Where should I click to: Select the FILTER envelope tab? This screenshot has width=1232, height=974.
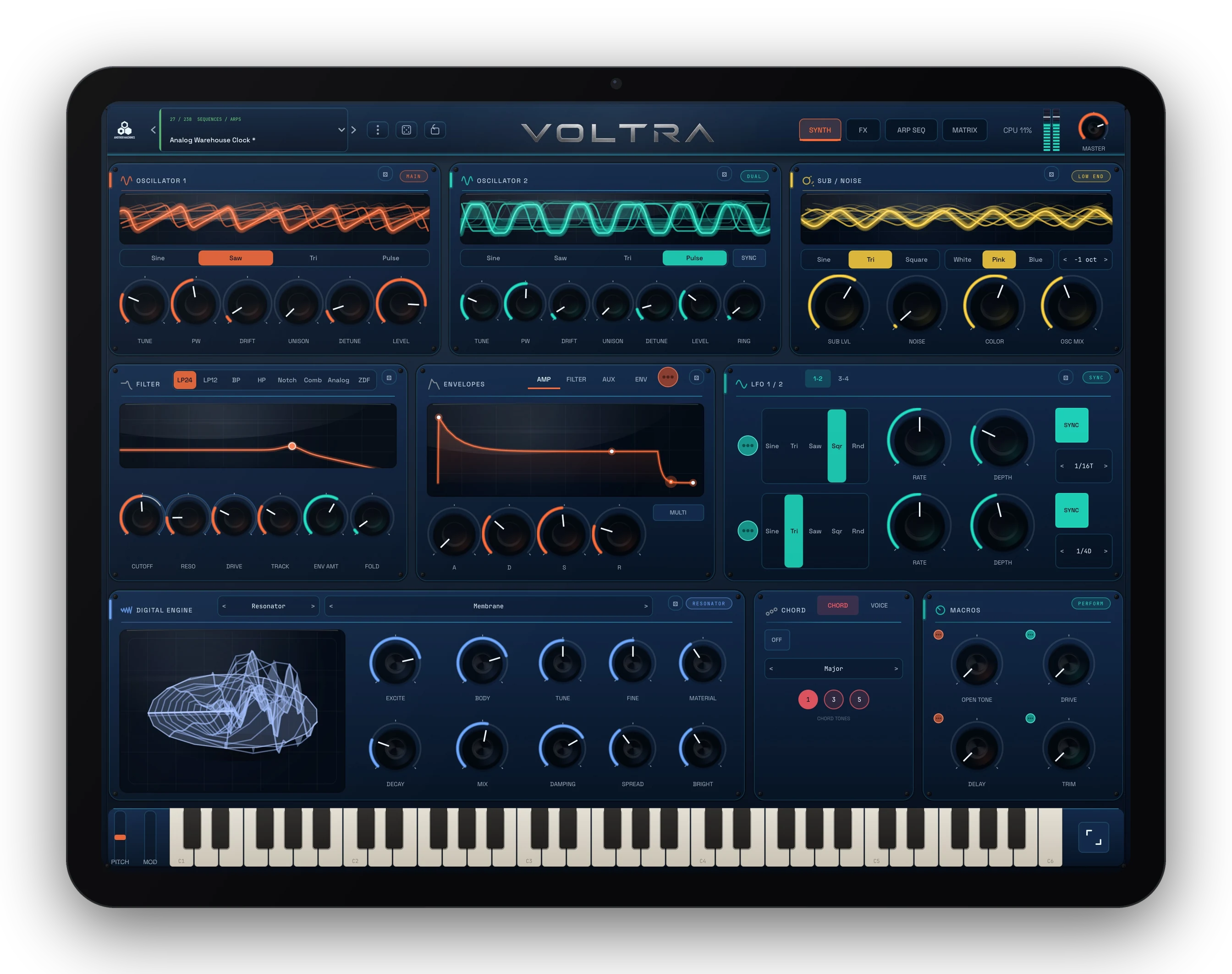pyautogui.click(x=576, y=380)
